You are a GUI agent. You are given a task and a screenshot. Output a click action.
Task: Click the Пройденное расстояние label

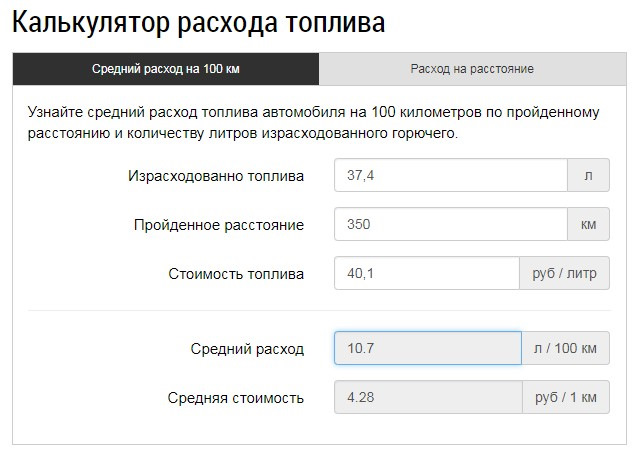click(x=219, y=225)
